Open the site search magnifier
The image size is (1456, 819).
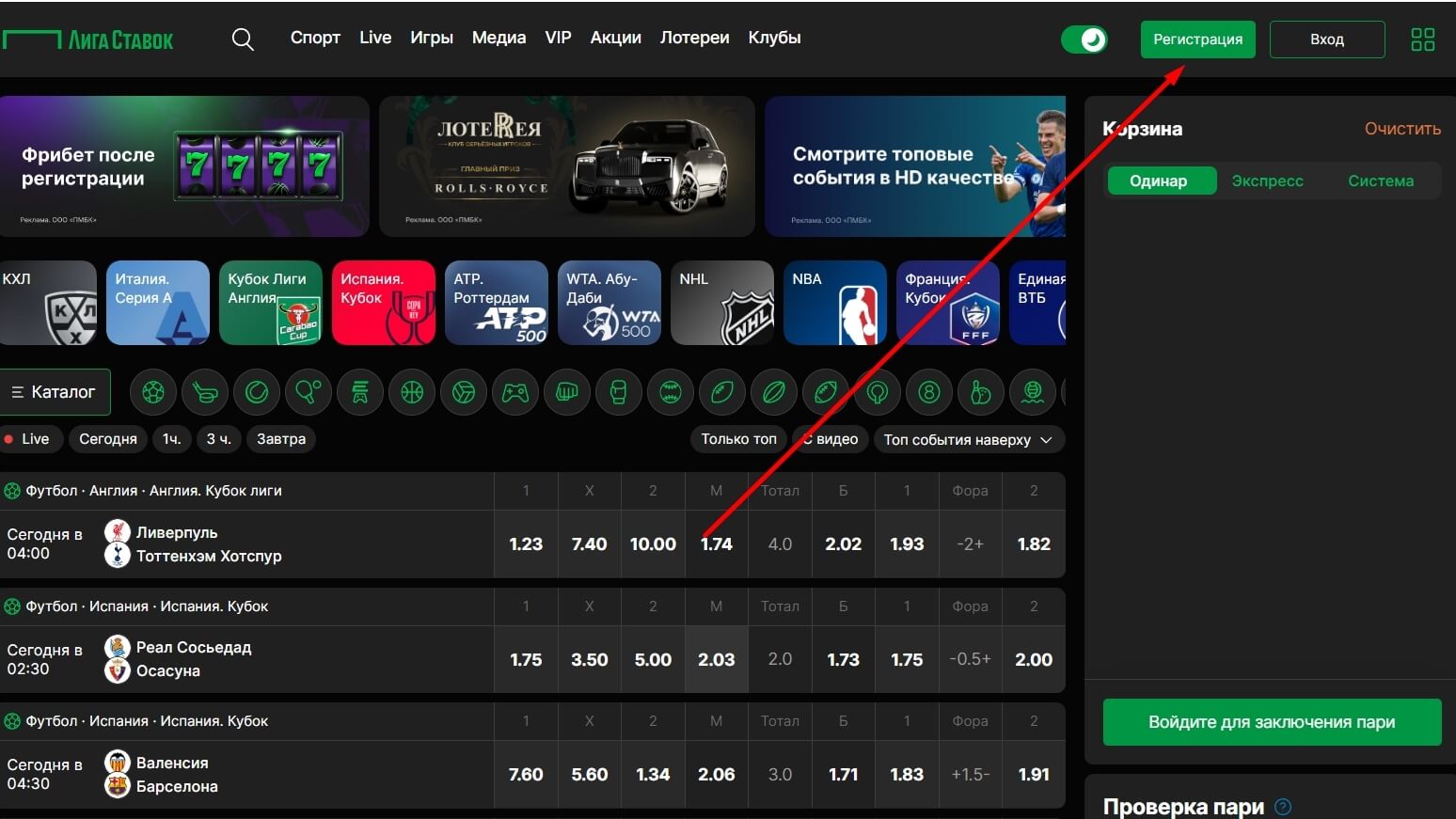click(243, 39)
